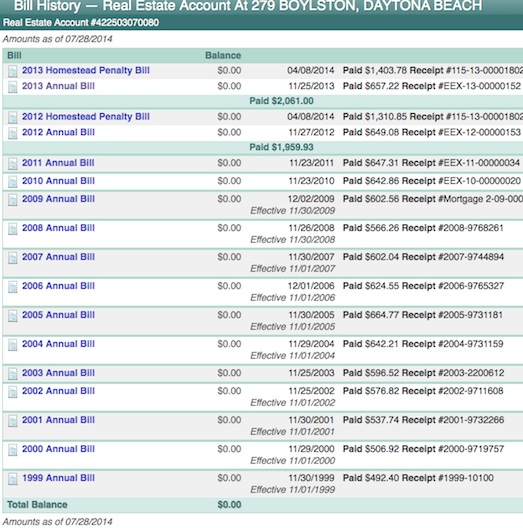The image size is (523, 528).
Task: Click Real Estate Account #422503070080 text
Action: pyautogui.click(x=81, y=23)
